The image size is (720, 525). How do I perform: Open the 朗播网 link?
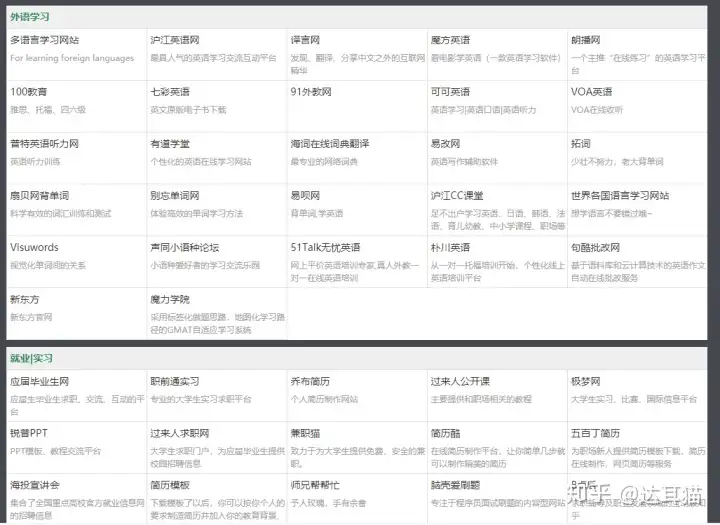585,40
